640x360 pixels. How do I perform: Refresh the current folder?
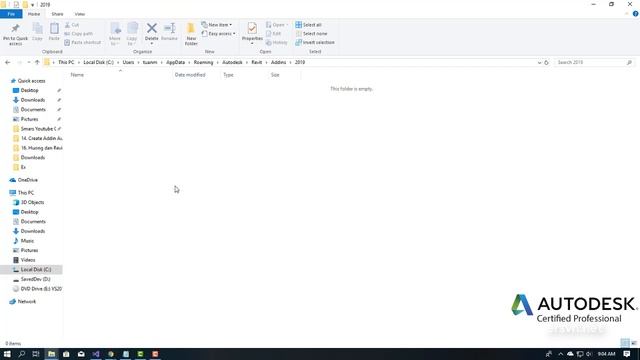coord(547,63)
